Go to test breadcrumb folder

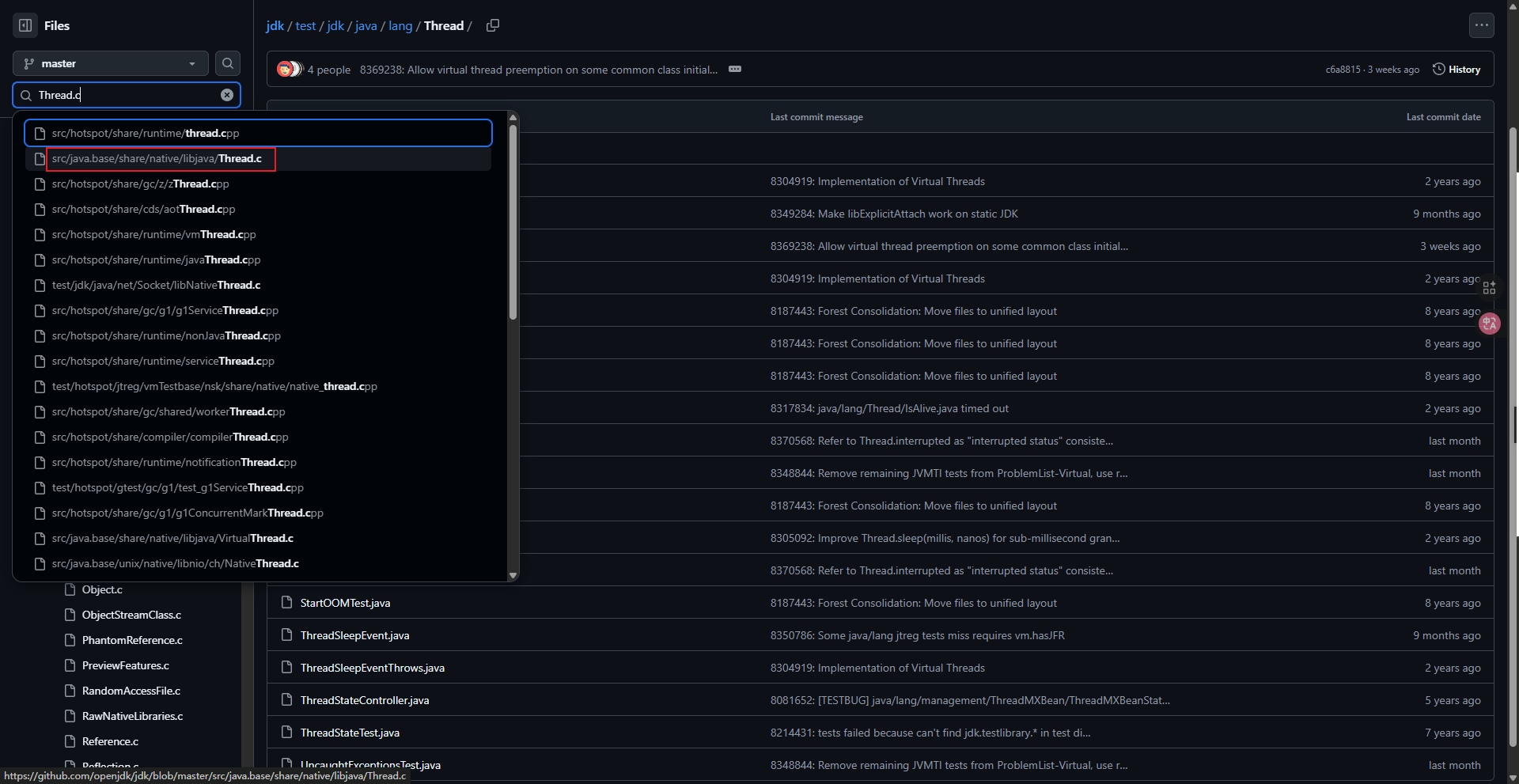pyautogui.click(x=305, y=25)
